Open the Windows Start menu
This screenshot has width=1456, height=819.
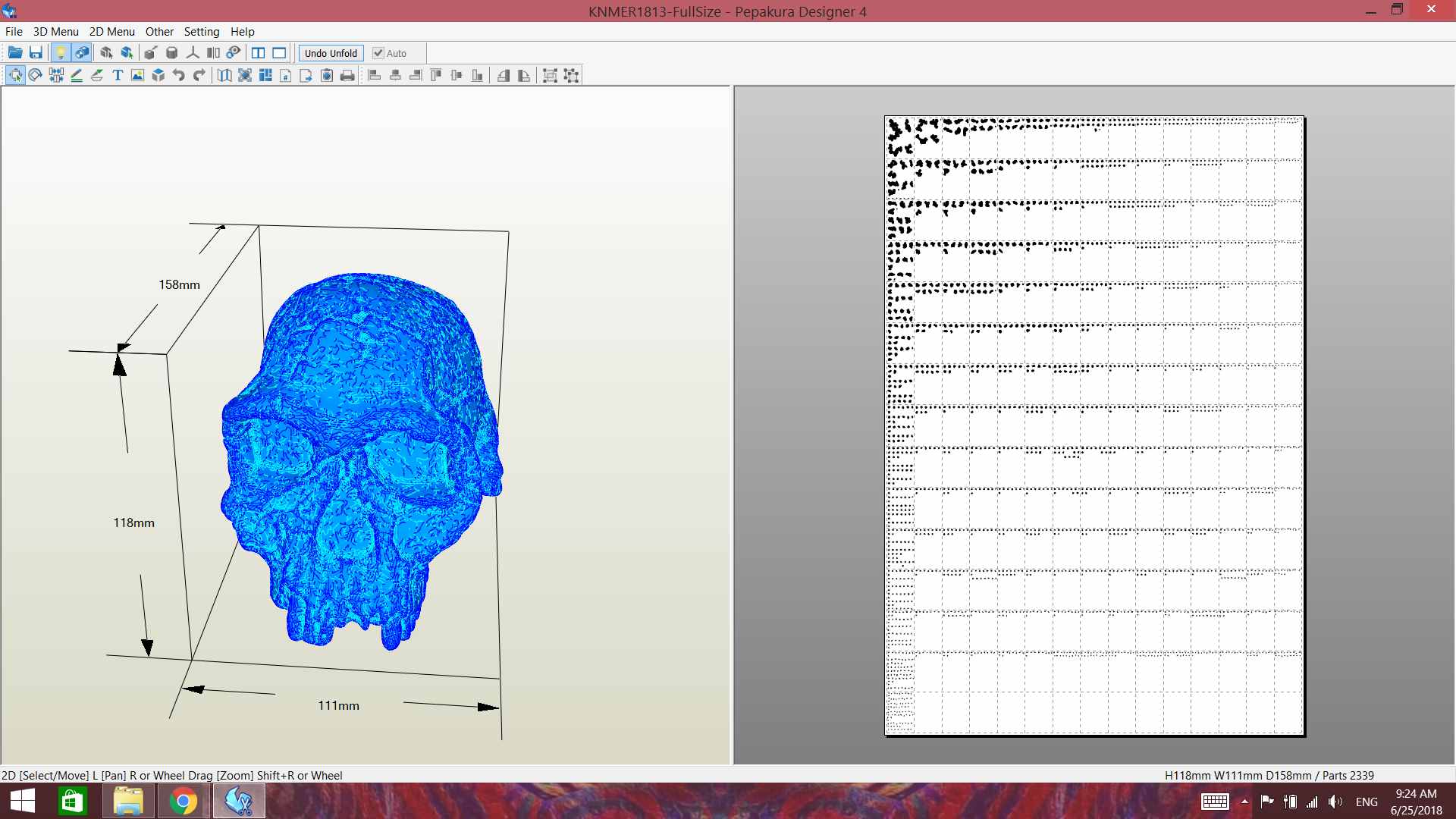point(23,802)
